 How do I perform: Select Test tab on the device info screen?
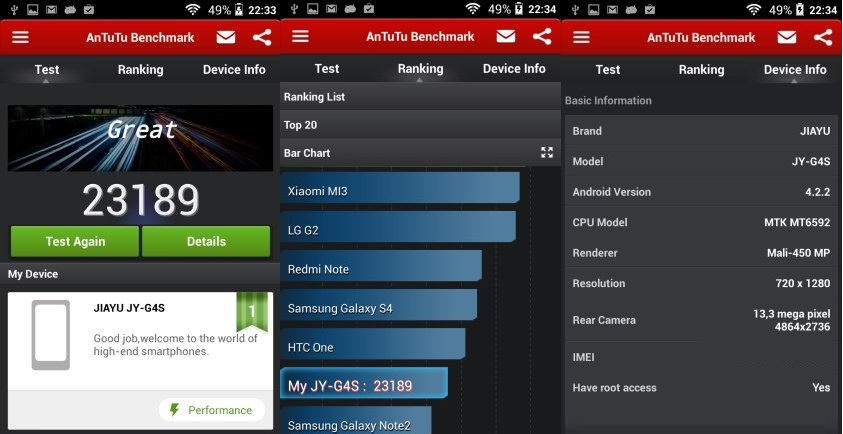(608, 70)
